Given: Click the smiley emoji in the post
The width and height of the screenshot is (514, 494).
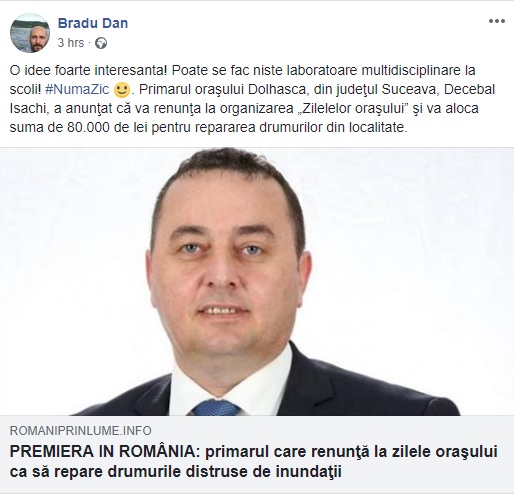Looking at the screenshot, I should pos(122,90).
